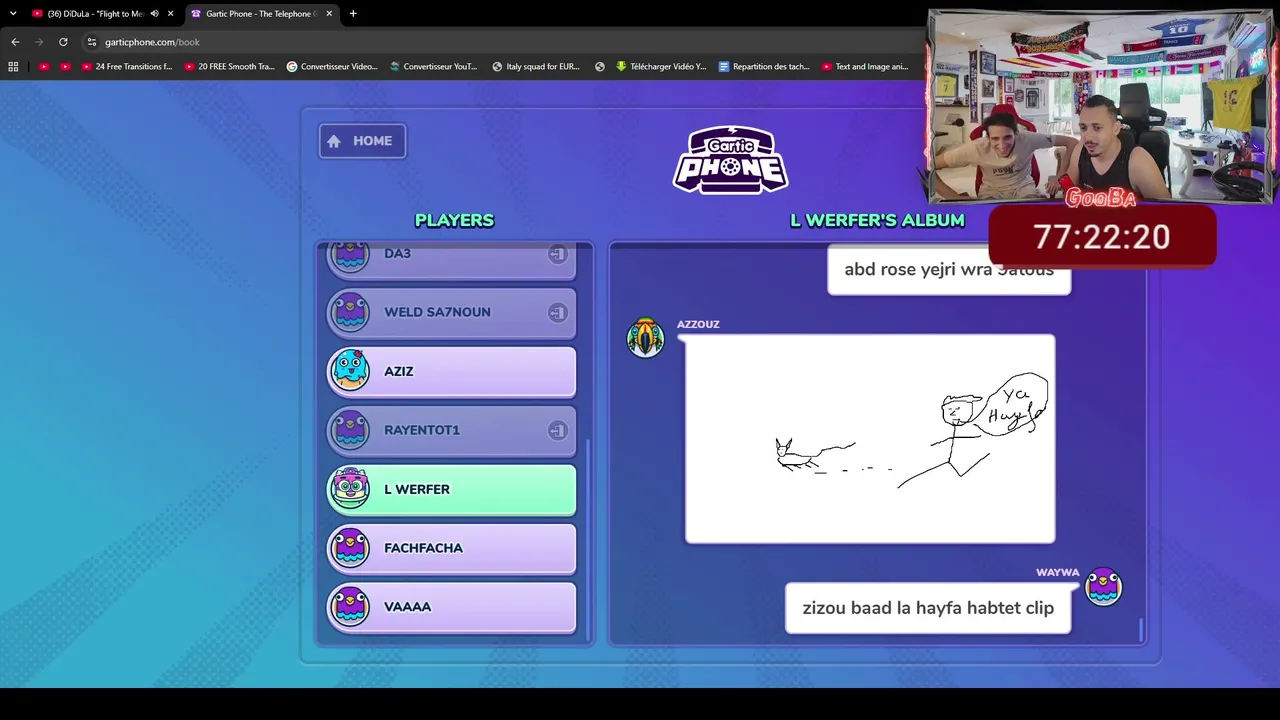Close the DiDuLa YouTube tab
Image resolution: width=1280 pixels, height=720 pixels.
[171, 14]
